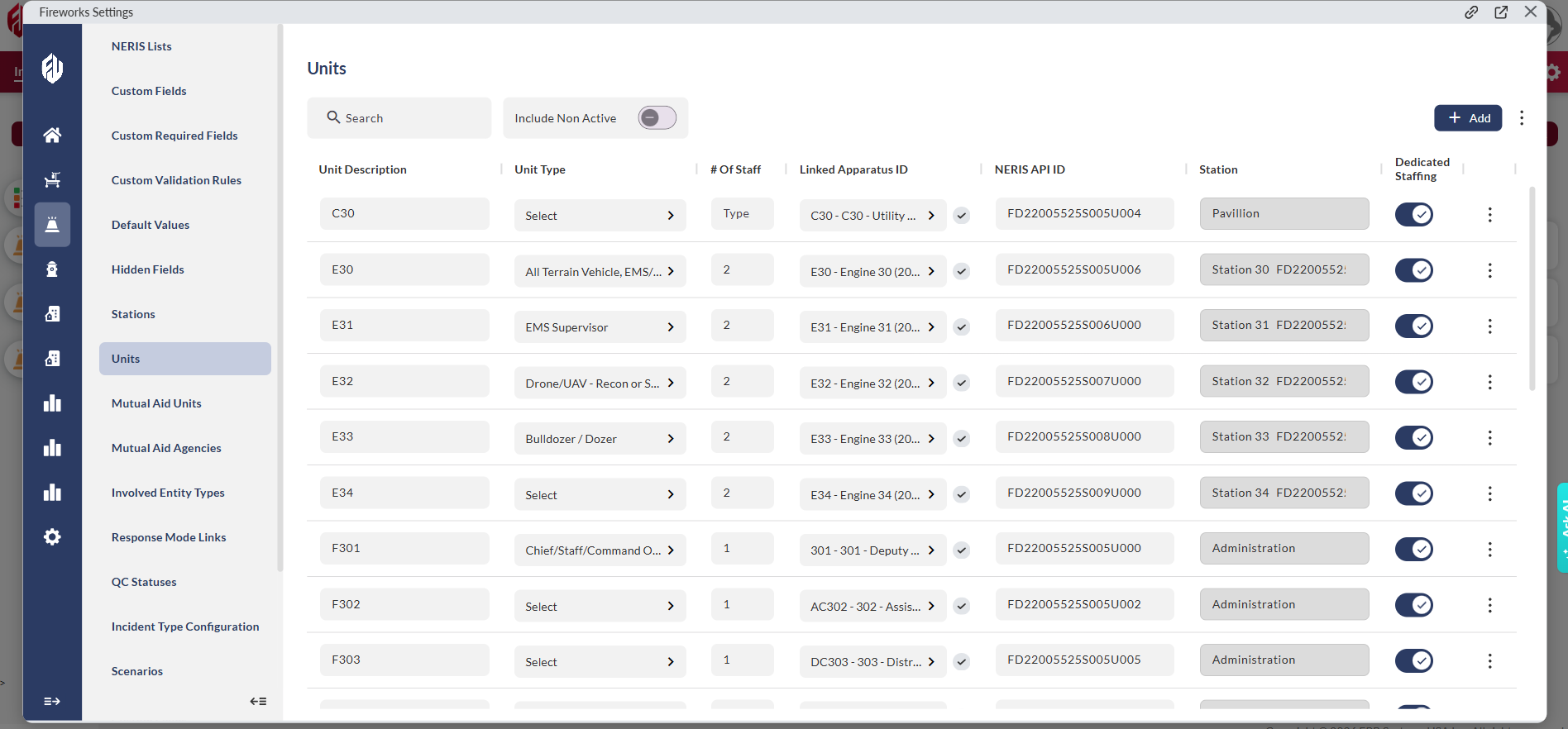The width and height of the screenshot is (1568, 729).
Task: Turn off Dedicated Staffing for F301
Action: click(1413, 550)
